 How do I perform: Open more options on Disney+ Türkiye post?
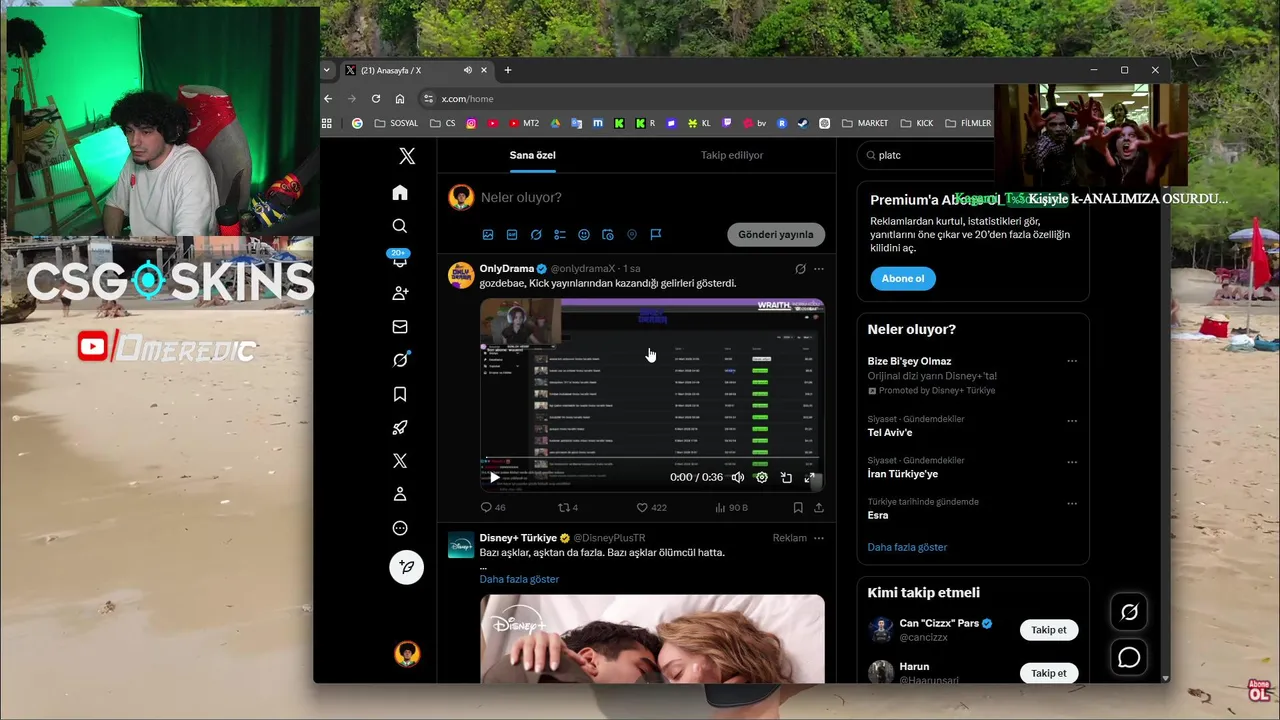coord(819,538)
